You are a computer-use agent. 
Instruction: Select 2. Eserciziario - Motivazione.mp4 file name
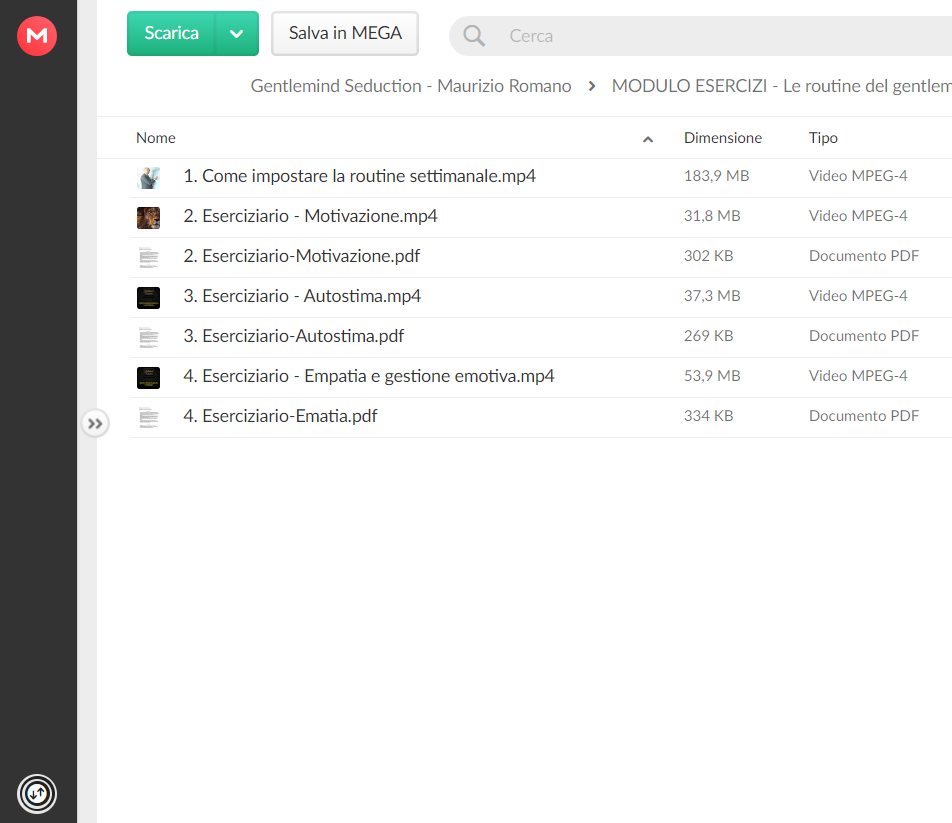point(310,216)
